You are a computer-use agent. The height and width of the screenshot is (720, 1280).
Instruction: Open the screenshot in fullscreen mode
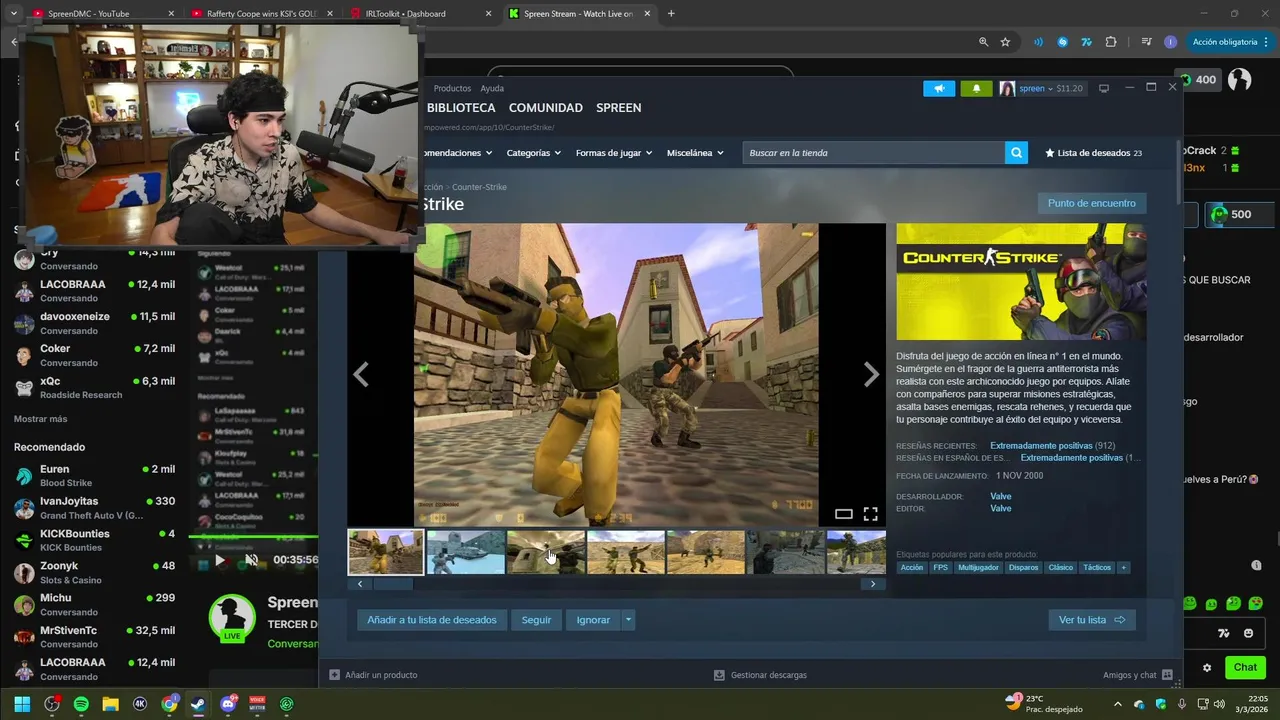[x=870, y=514]
